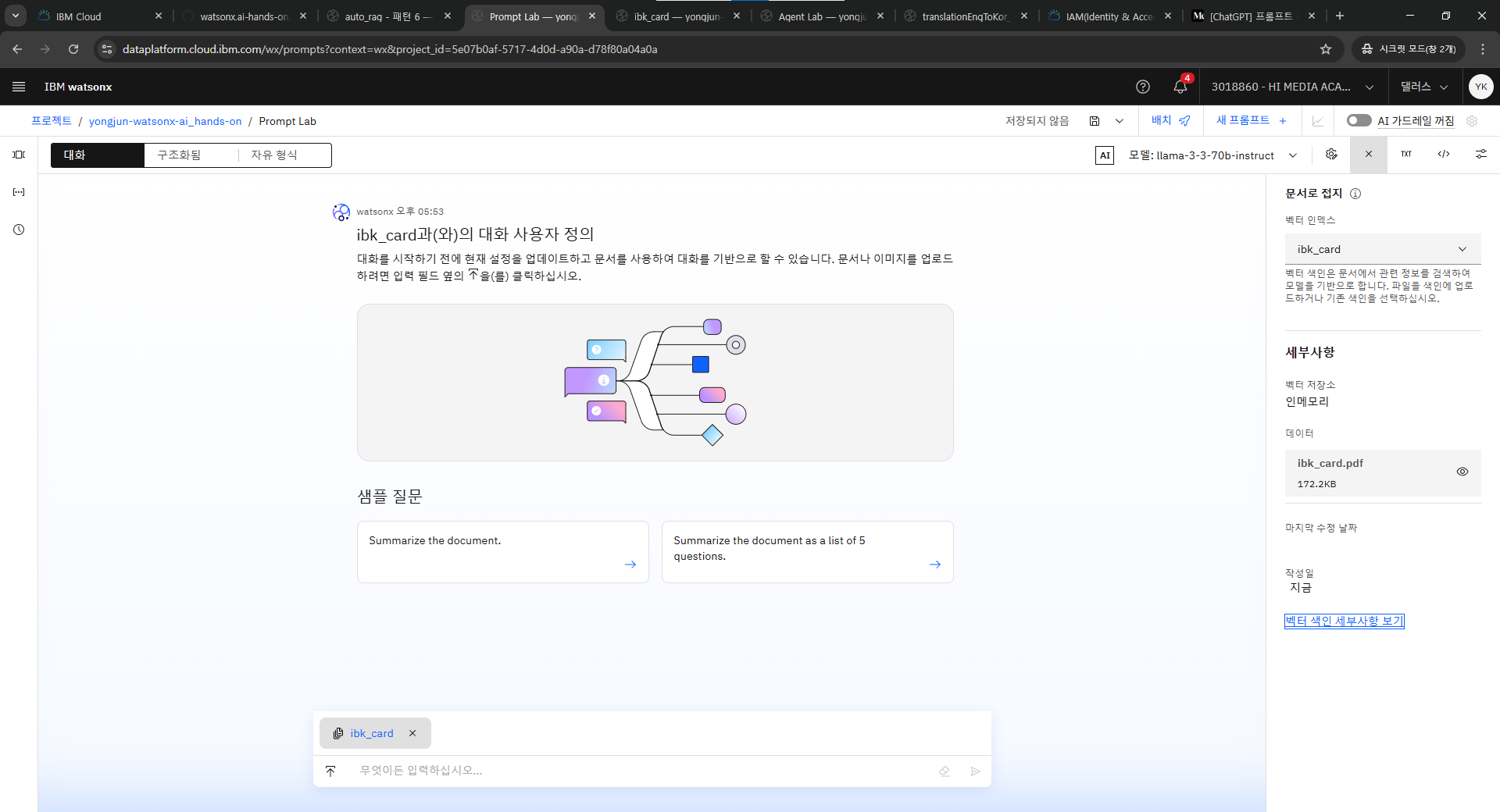Open the view code icon

click(1444, 155)
